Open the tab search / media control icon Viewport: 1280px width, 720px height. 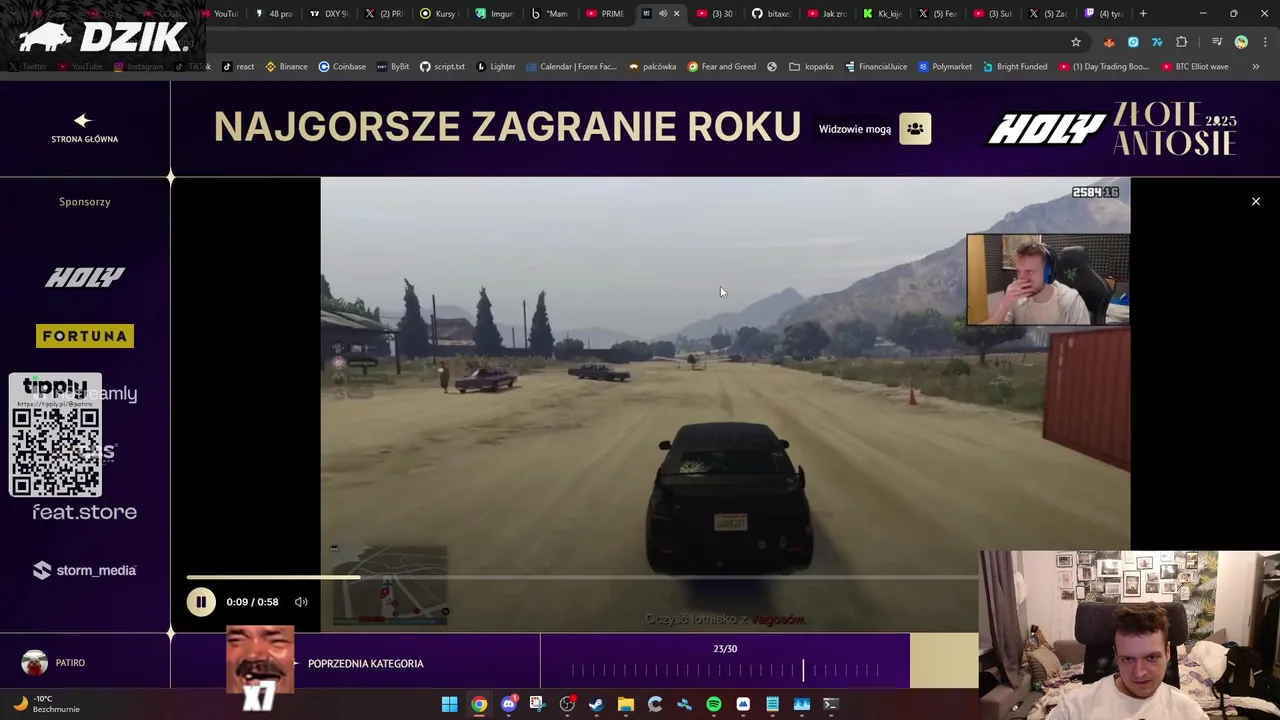[1217, 42]
